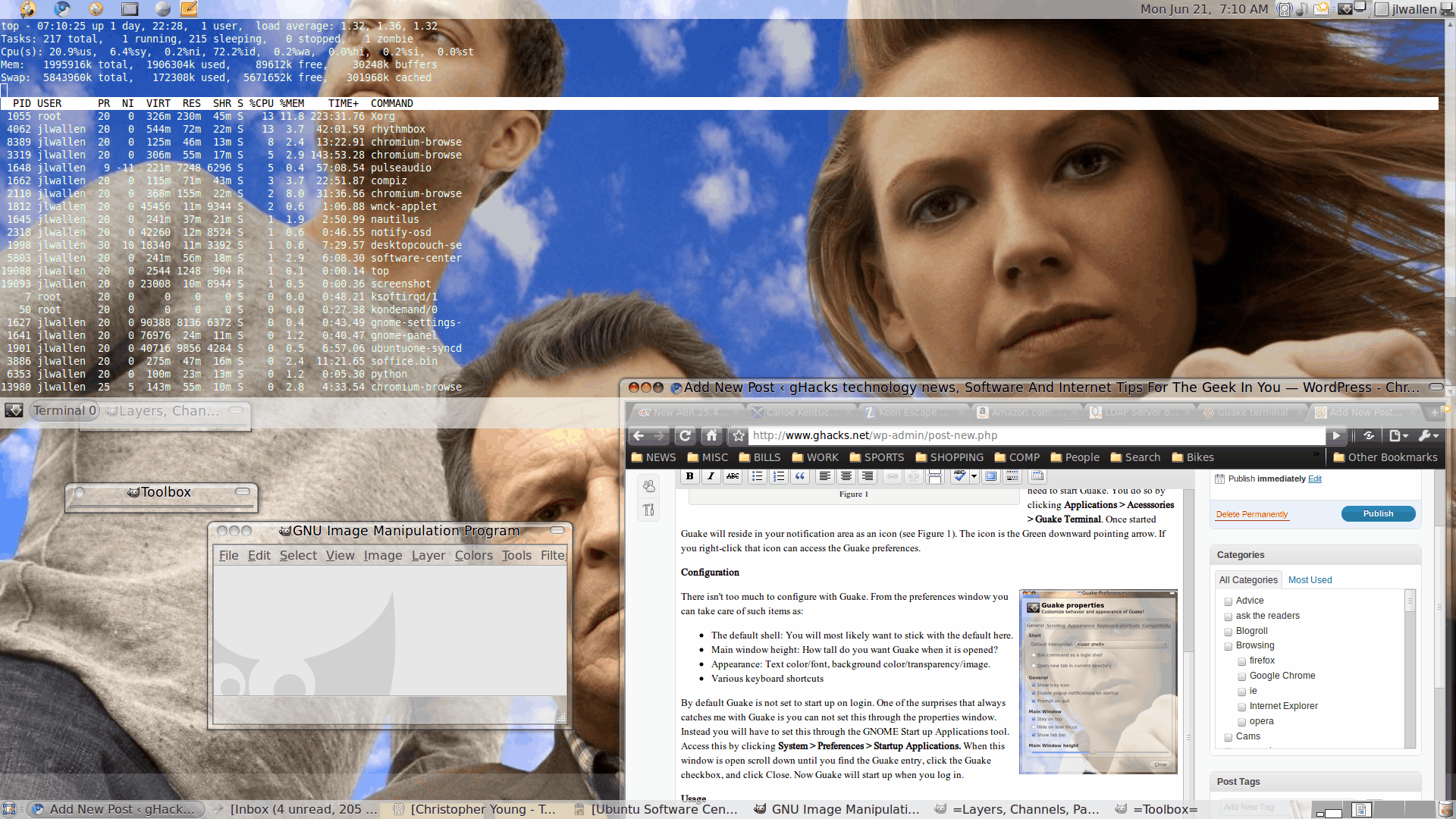Toggle fullscreen editing mode icon
Image resolution: width=1456 pixels, height=819 pixels.
click(x=990, y=476)
